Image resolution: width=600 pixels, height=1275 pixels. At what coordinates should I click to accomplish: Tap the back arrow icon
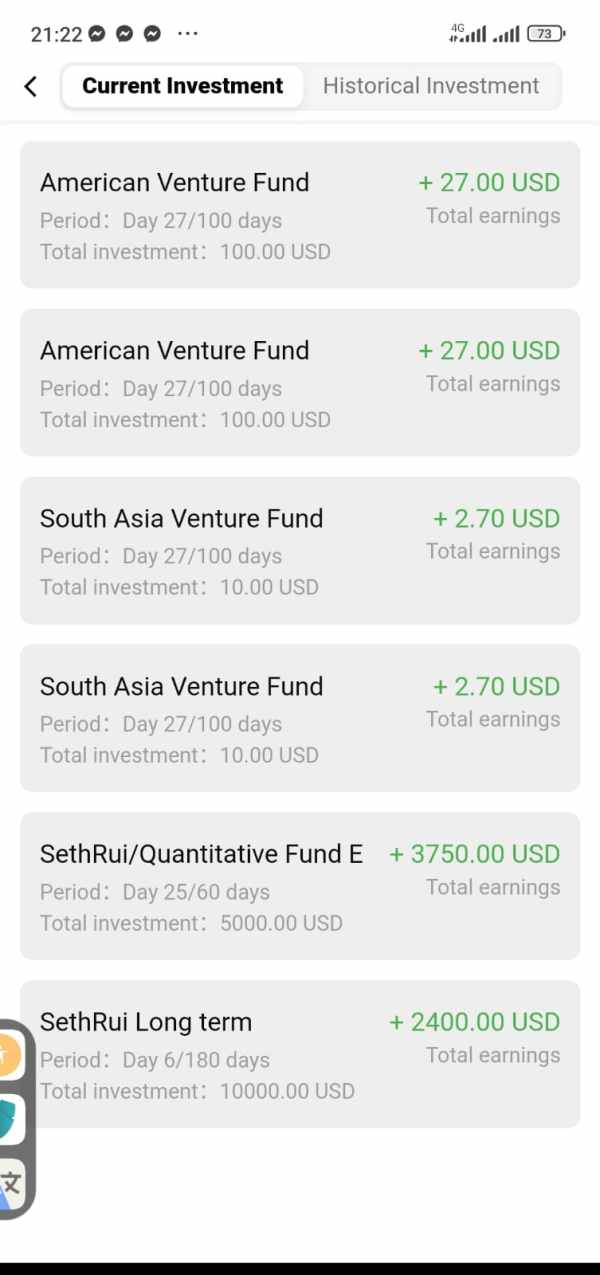tap(31, 86)
